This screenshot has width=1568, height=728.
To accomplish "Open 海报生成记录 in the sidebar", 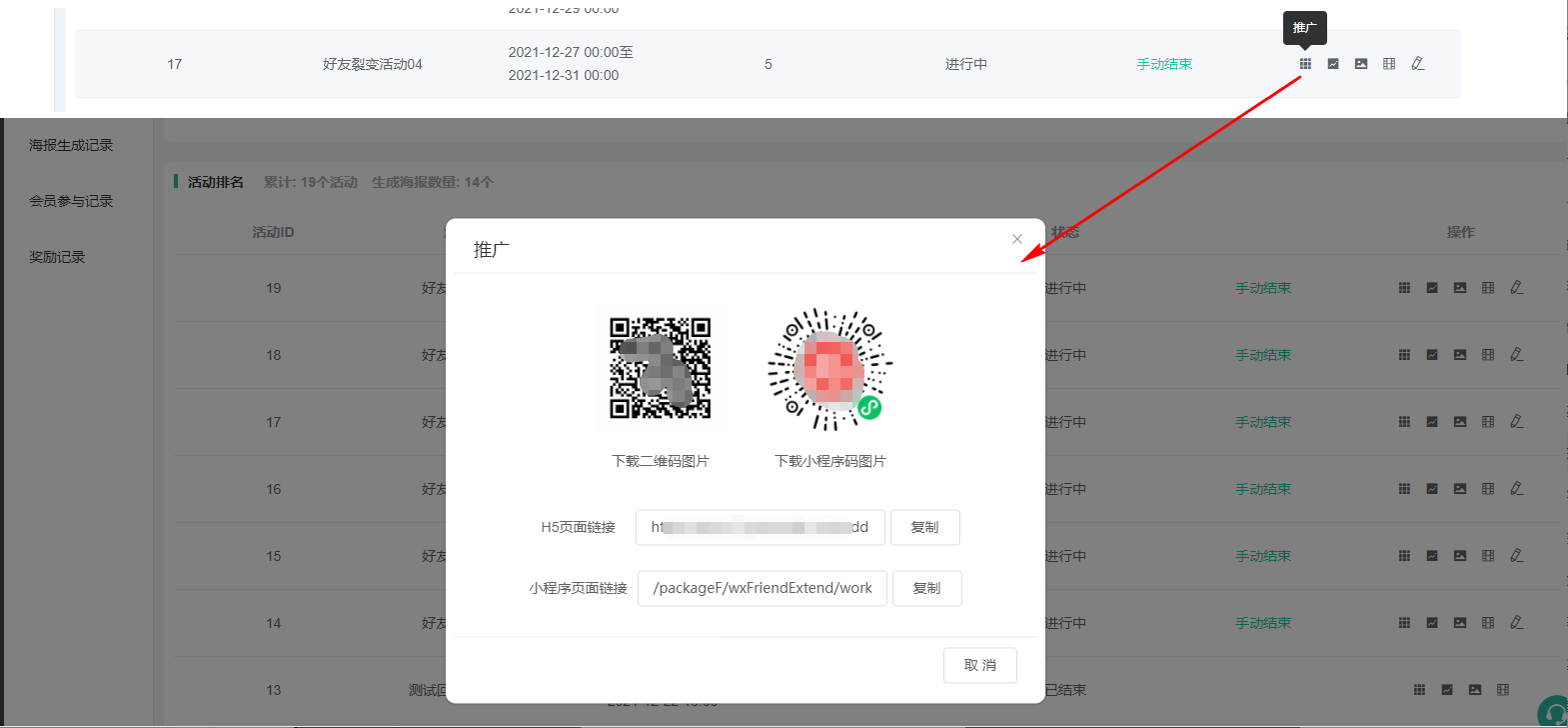I will pyautogui.click(x=71, y=145).
